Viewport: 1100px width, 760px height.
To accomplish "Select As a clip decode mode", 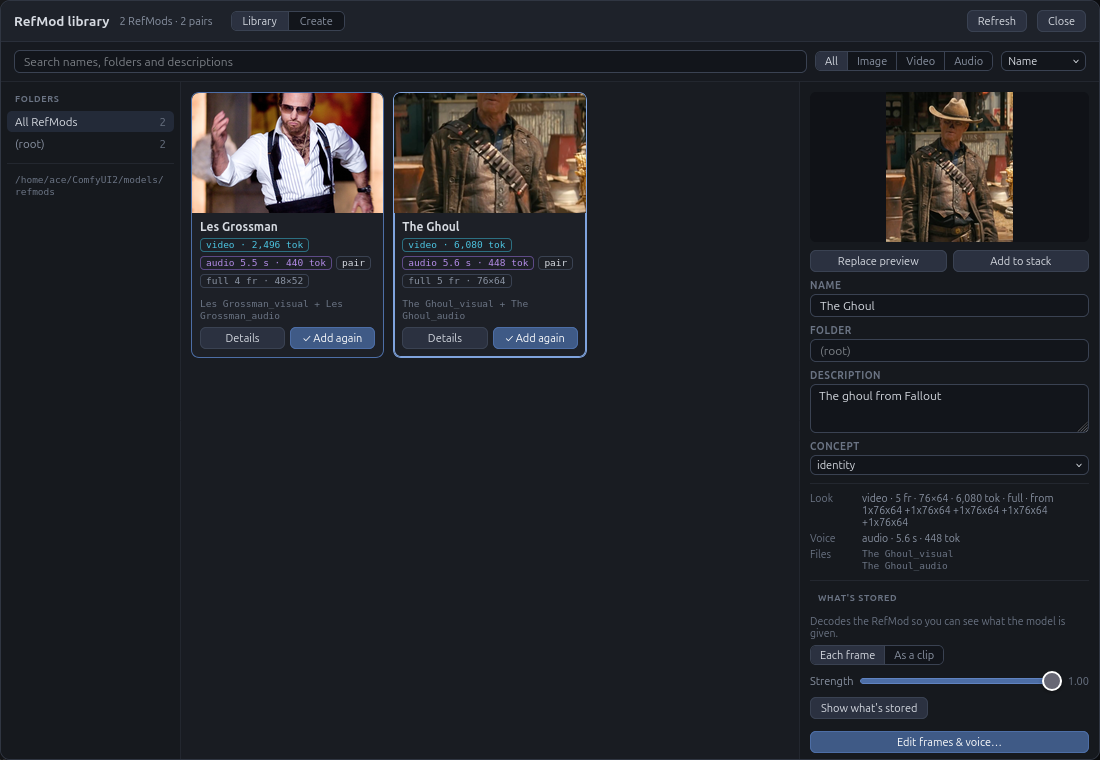I will [x=913, y=655].
